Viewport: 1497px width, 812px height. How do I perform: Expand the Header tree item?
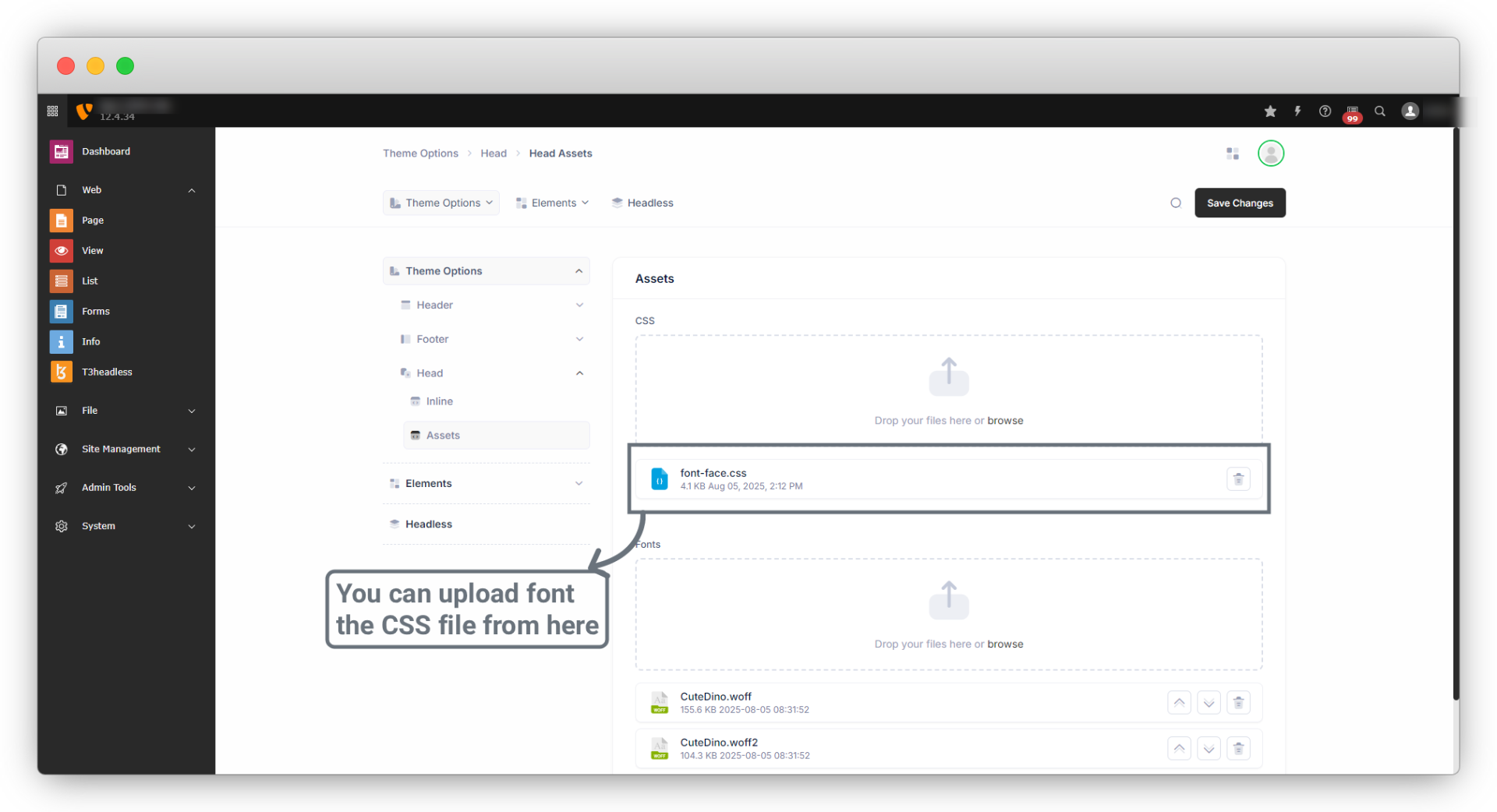pos(579,305)
